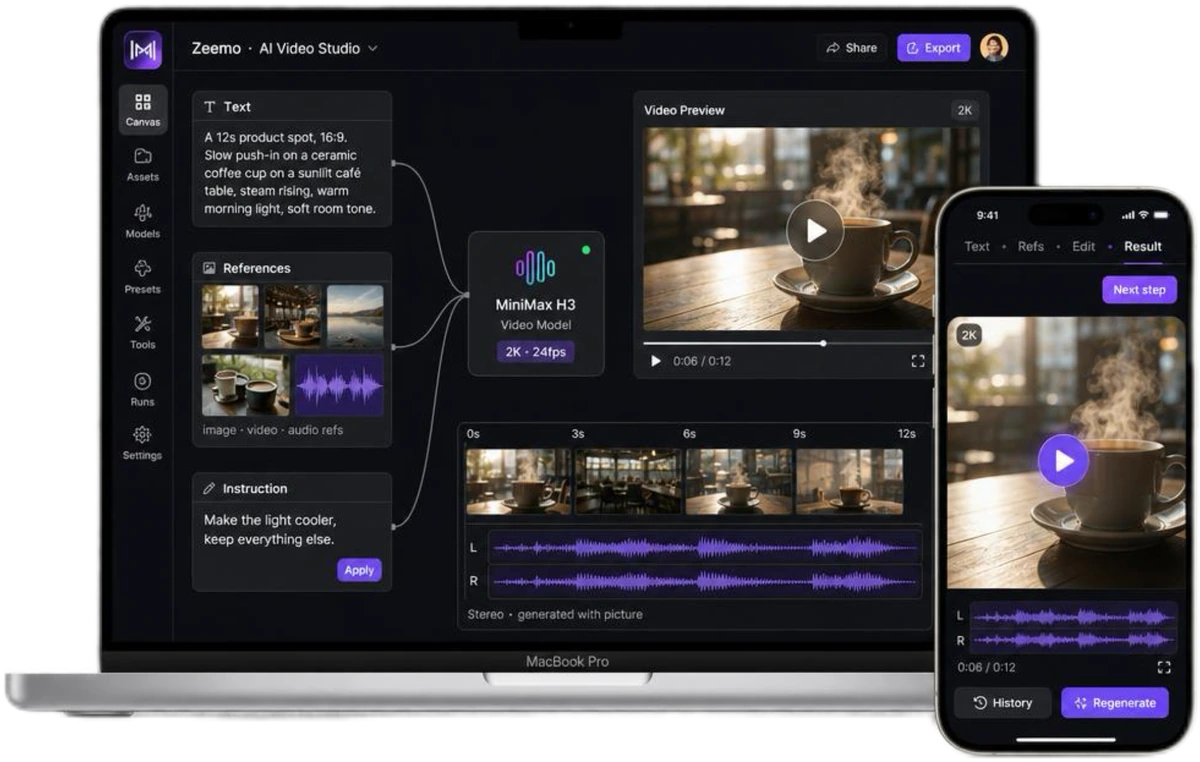Click the phone R audio waveform track
The height and width of the screenshot is (762, 1200).
pyautogui.click(x=1073, y=640)
